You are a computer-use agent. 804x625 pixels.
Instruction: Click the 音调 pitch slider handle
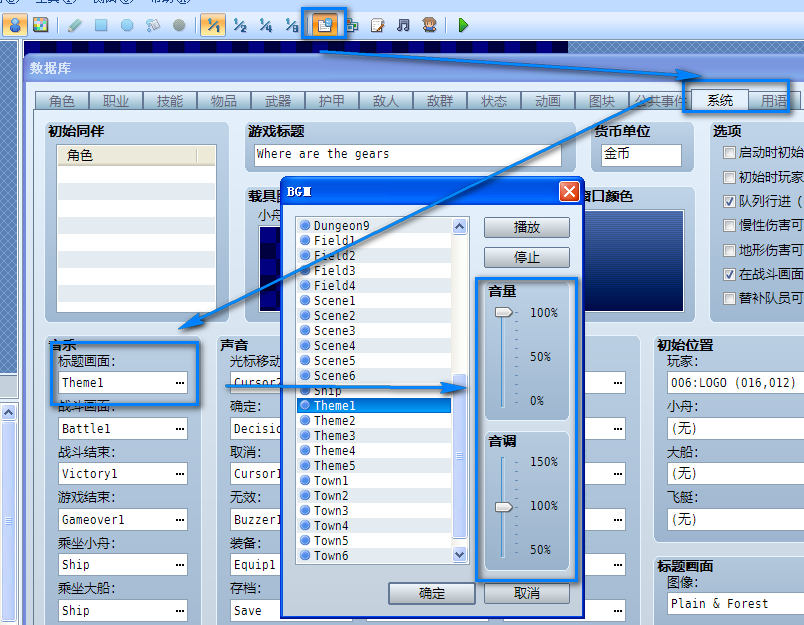click(504, 507)
